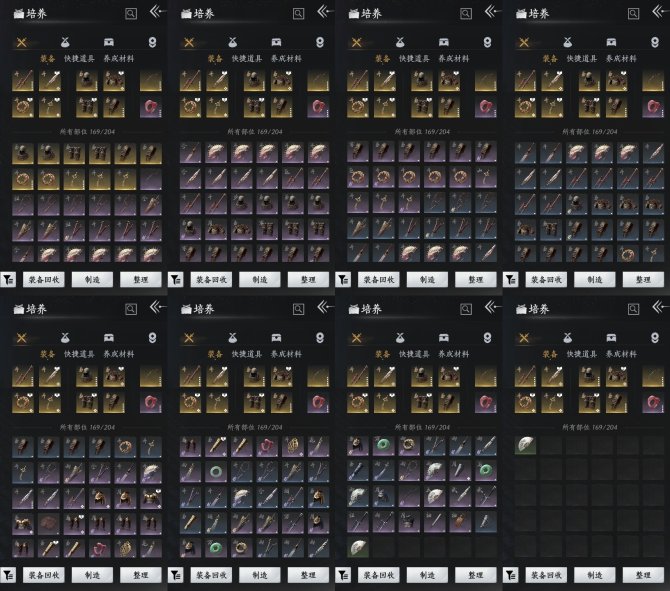Select crossed-swords category icon in sixth panel
The width and height of the screenshot is (670, 591).
click(189, 338)
